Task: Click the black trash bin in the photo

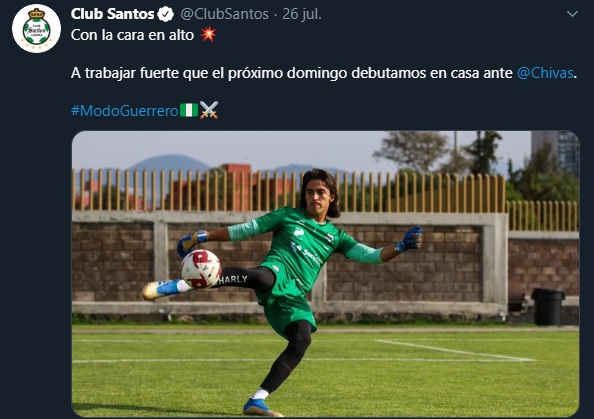Action: click(548, 307)
